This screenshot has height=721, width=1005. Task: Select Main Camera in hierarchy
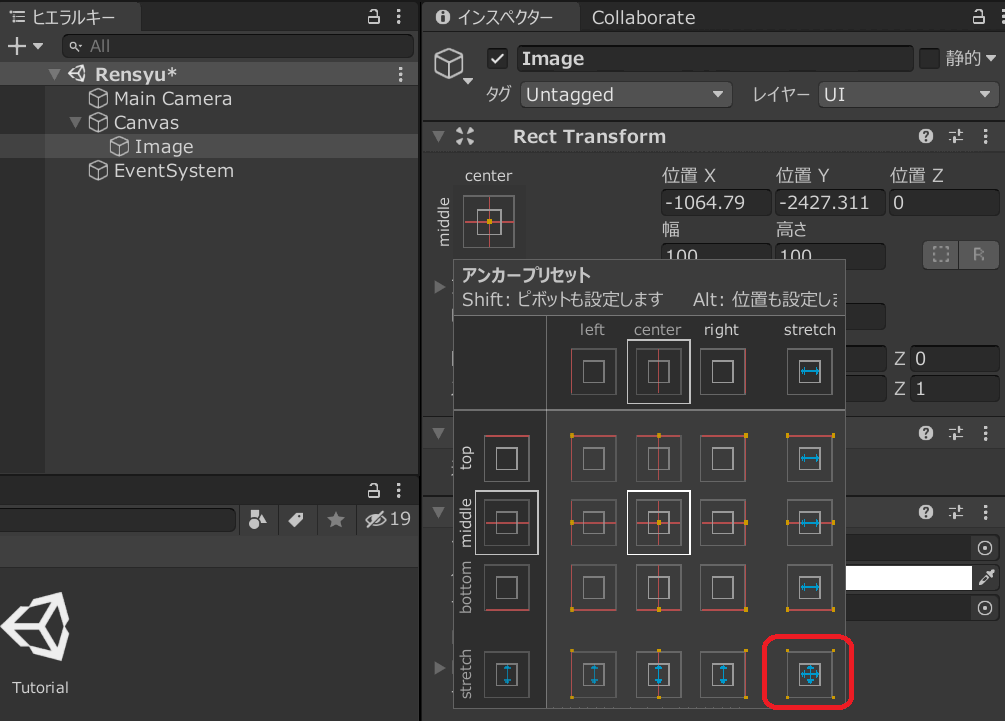(x=172, y=99)
